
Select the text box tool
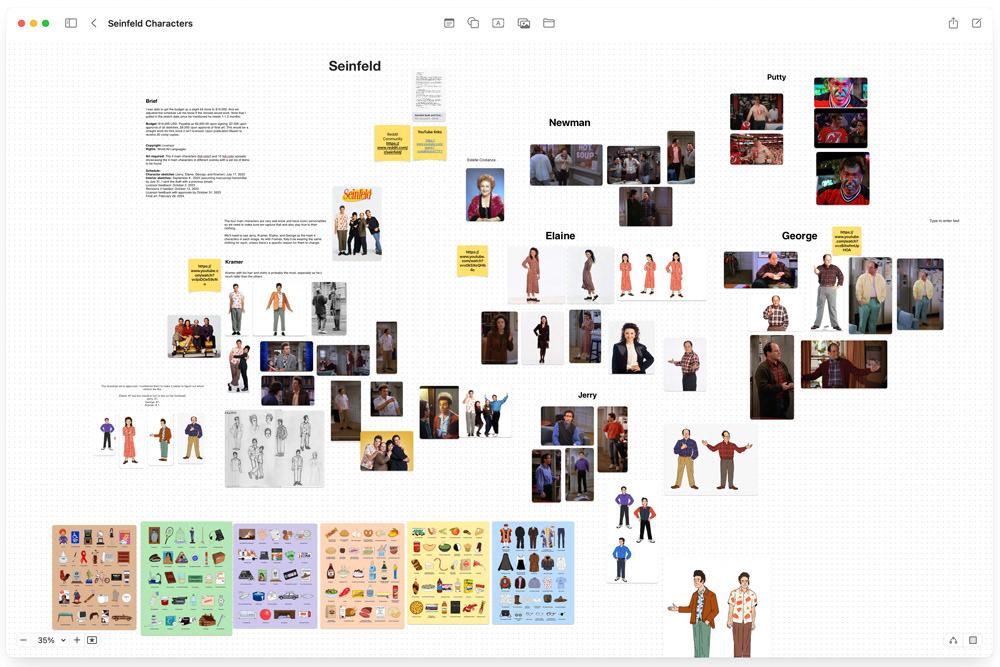coord(498,23)
